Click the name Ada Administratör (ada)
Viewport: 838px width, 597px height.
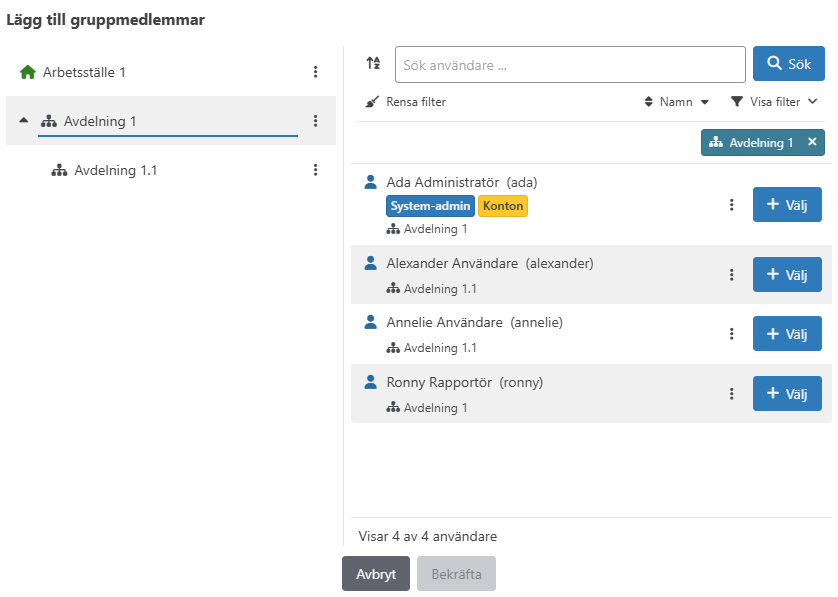(462, 183)
